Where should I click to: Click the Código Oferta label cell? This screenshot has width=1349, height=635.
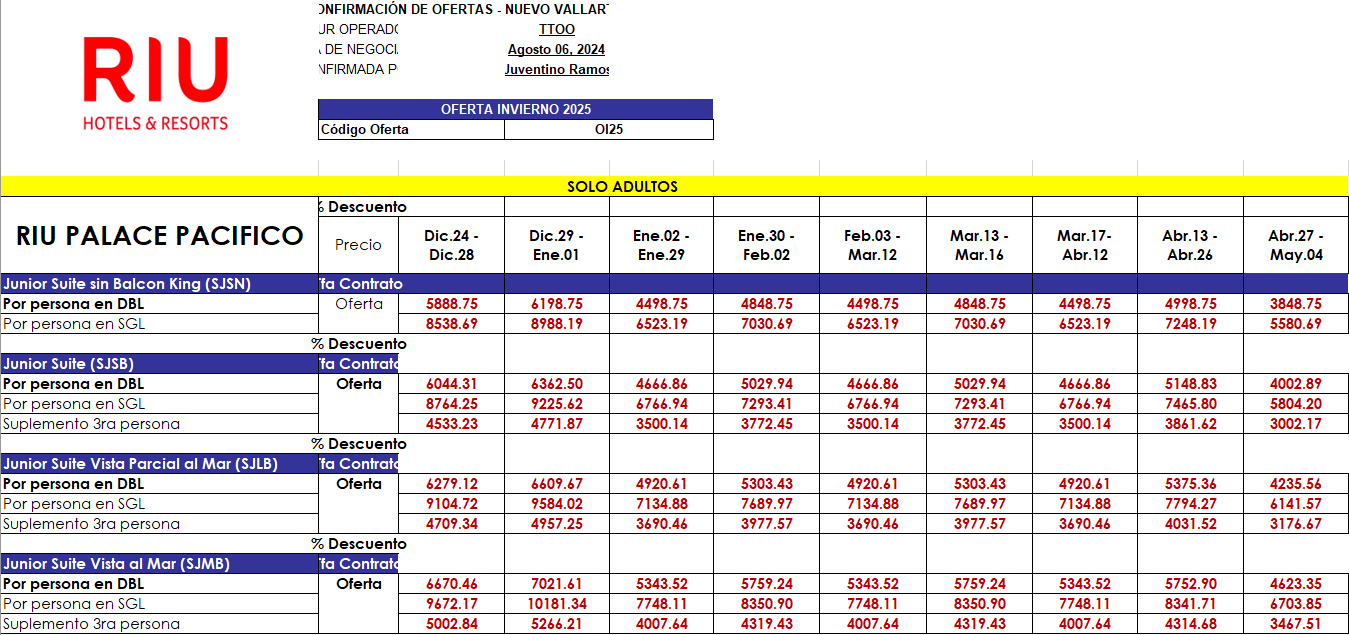tap(411, 130)
